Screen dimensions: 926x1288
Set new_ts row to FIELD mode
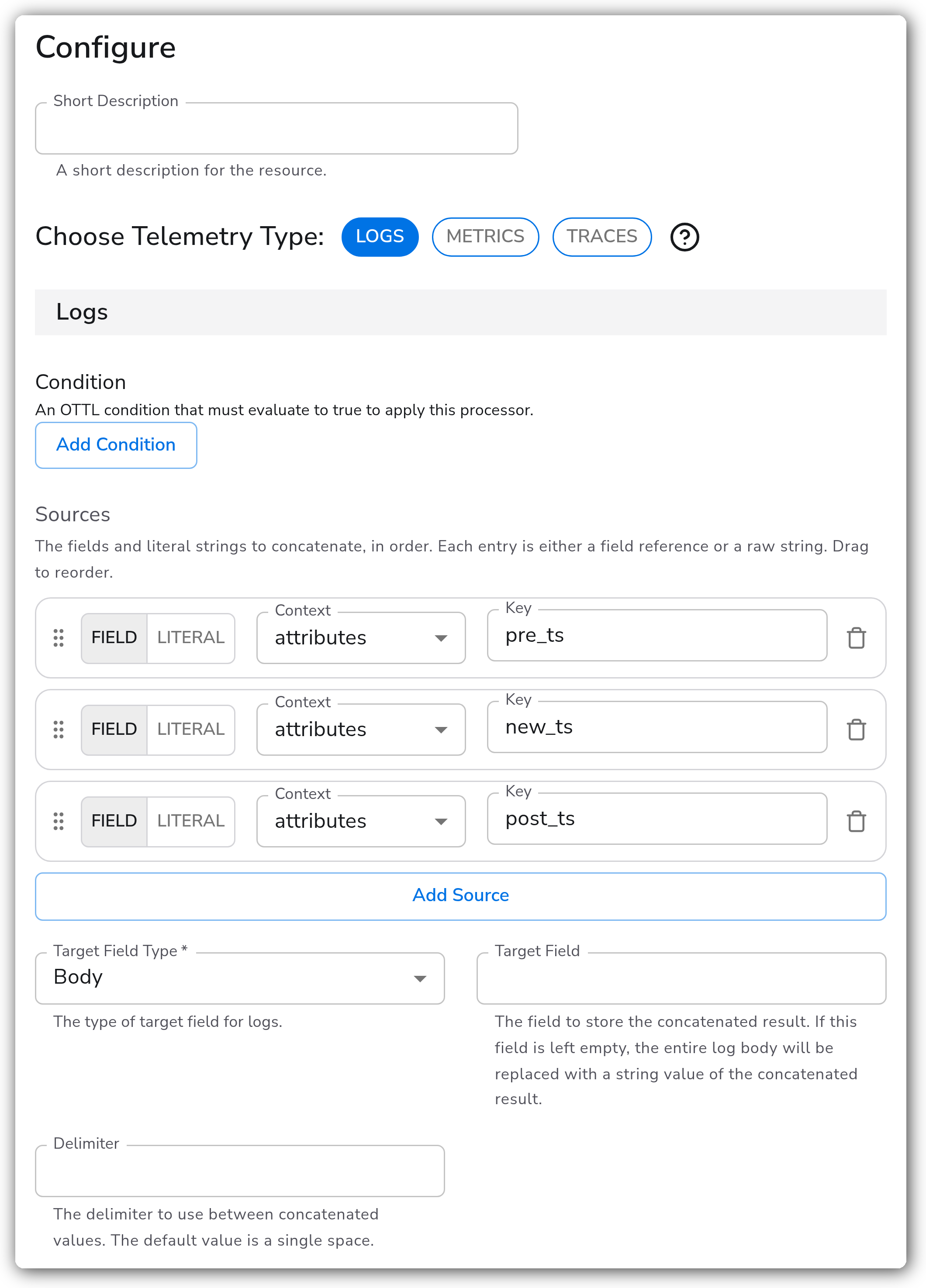114,730
